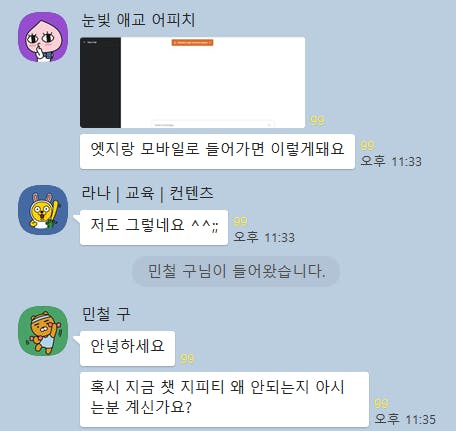456x431 pixels.
Task: Select sender name 민철 구 above 안녕하세요
Action: tap(106, 314)
